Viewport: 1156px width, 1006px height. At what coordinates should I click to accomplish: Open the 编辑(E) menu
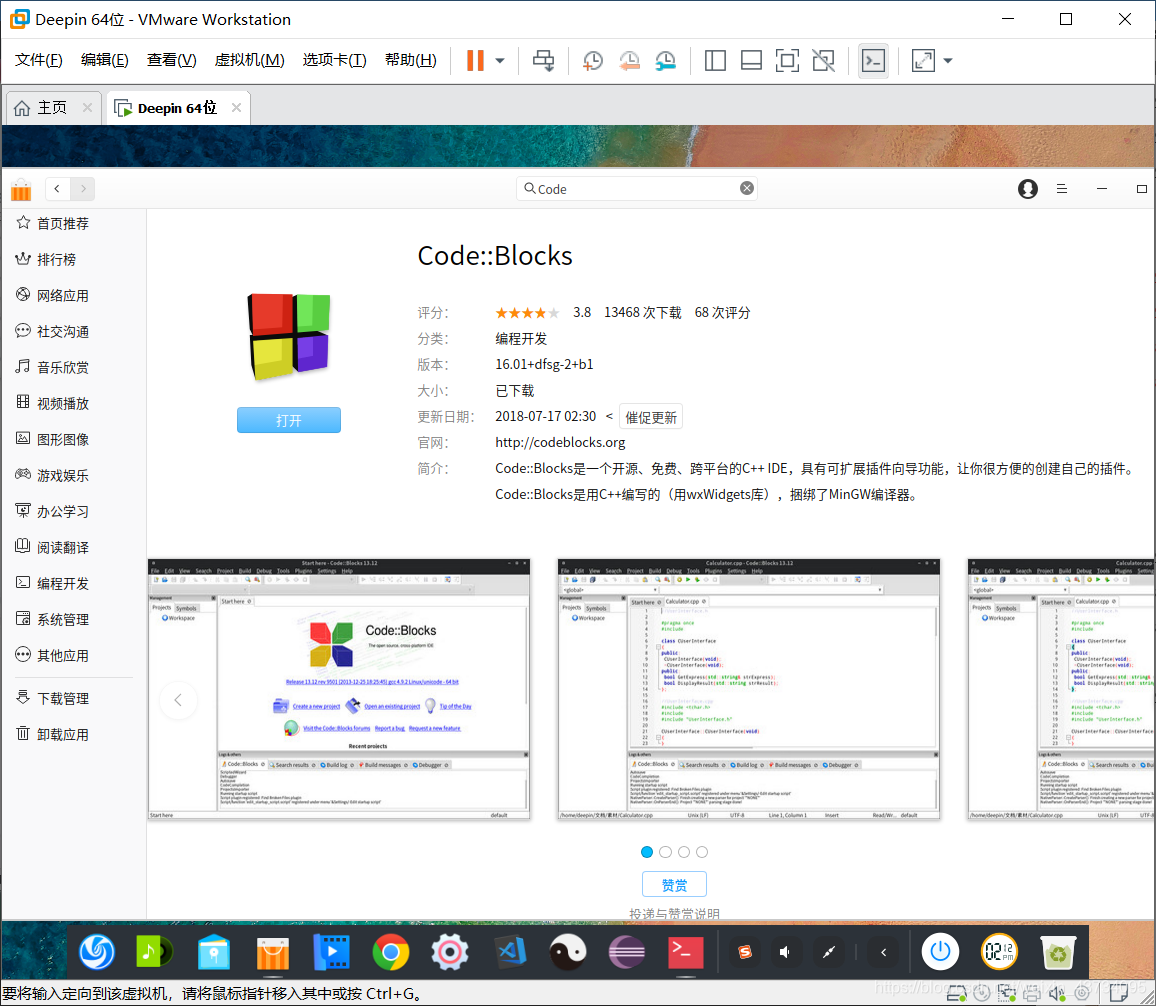pos(105,60)
